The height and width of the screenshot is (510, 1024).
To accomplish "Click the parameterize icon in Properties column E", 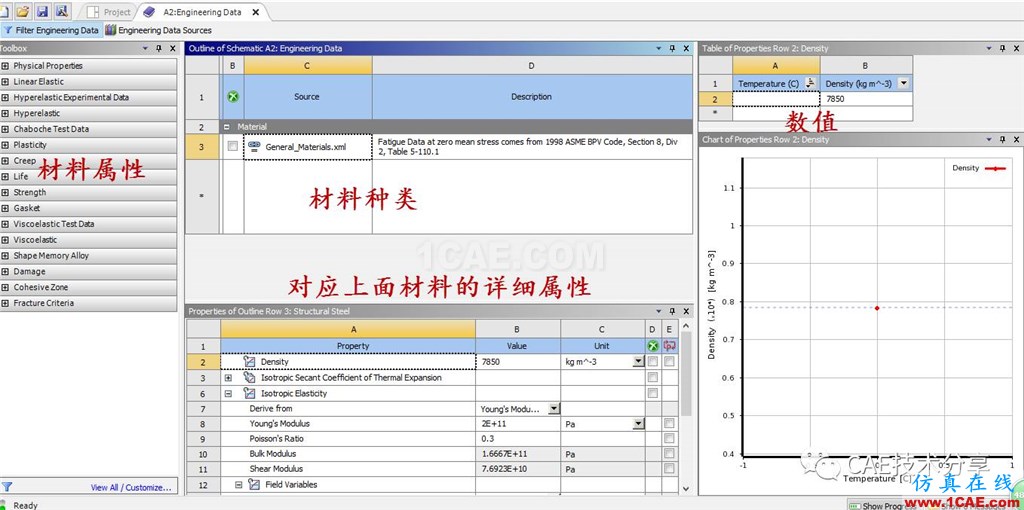I will click(x=669, y=346).
